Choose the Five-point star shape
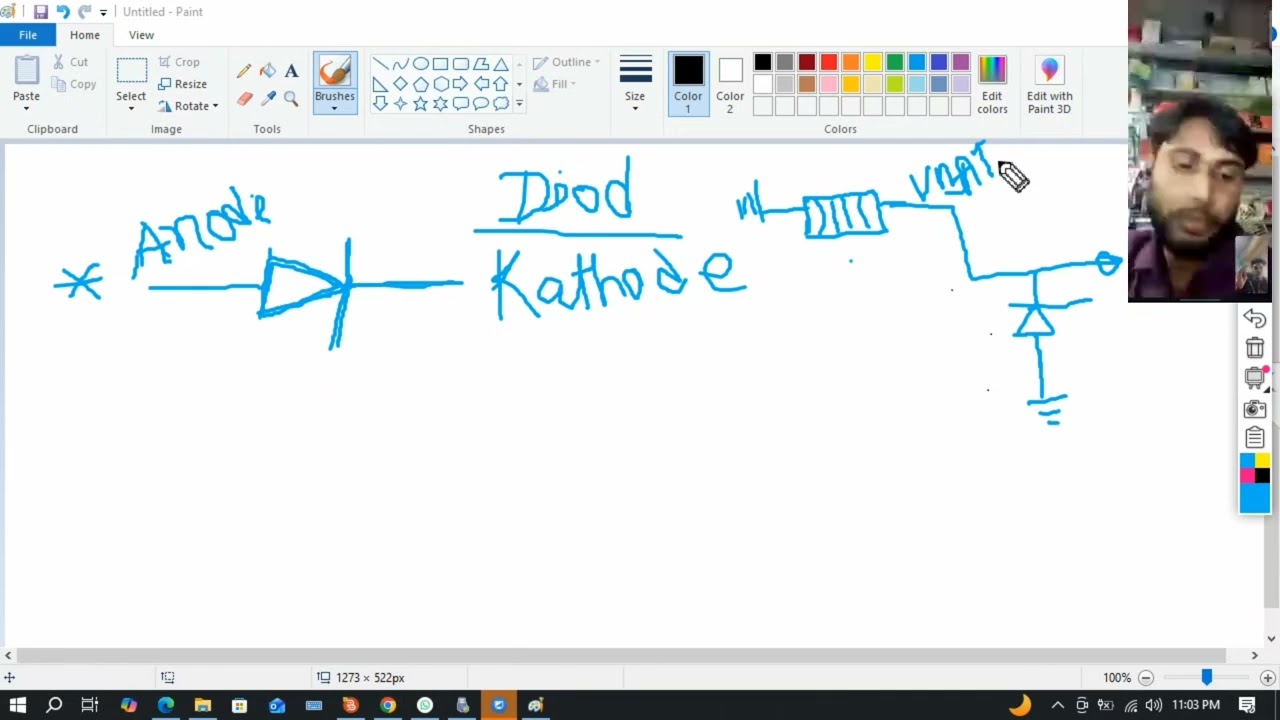The height and width of the screenshot is (720, 1280). pyautogui.click(x=420, y=104)
